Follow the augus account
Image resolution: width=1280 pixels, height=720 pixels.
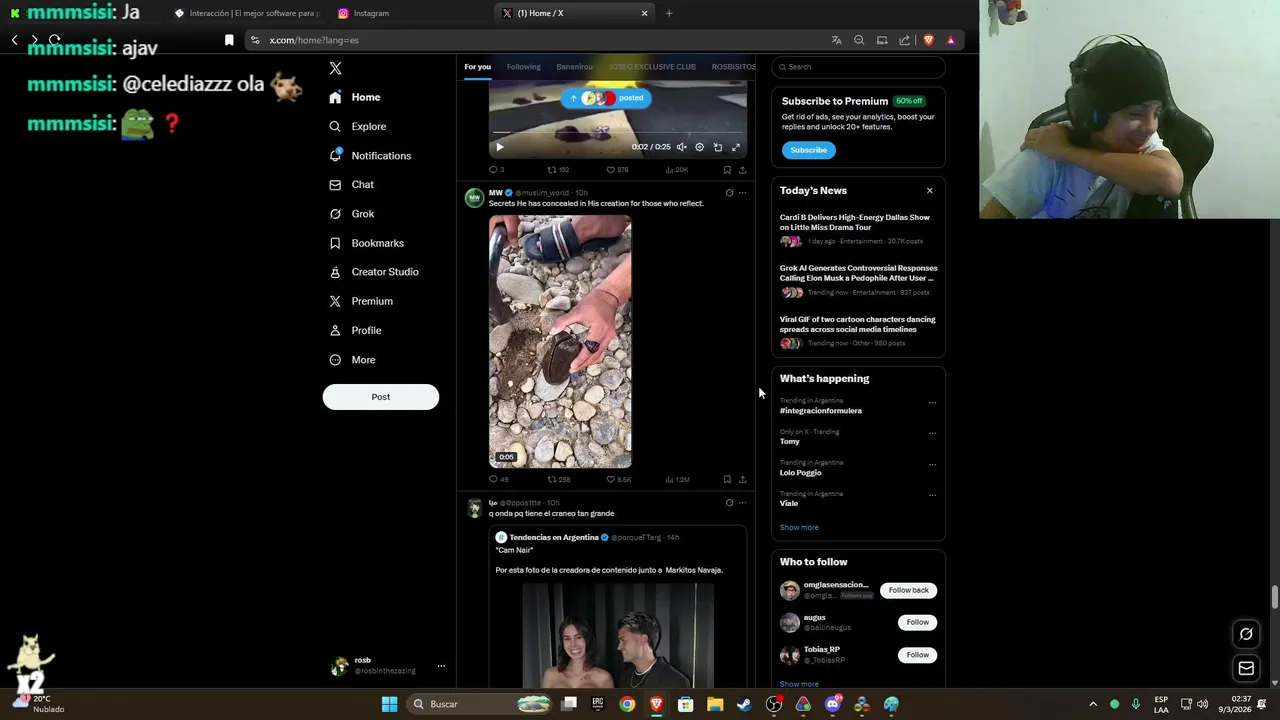[917, 622]
